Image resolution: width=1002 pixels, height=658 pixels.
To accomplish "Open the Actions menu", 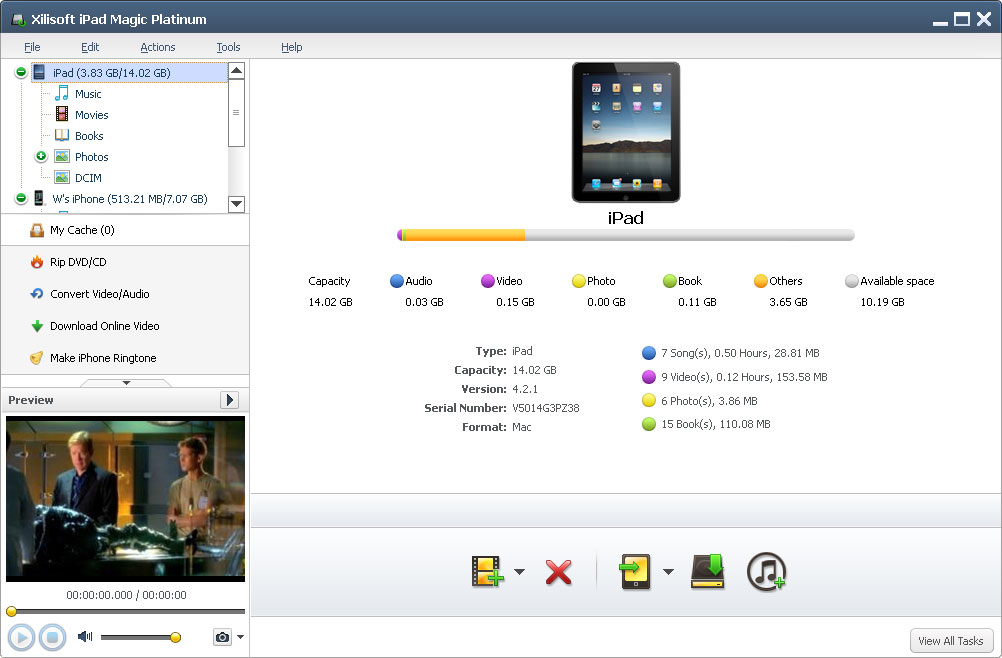I will [x=157, y=47].
